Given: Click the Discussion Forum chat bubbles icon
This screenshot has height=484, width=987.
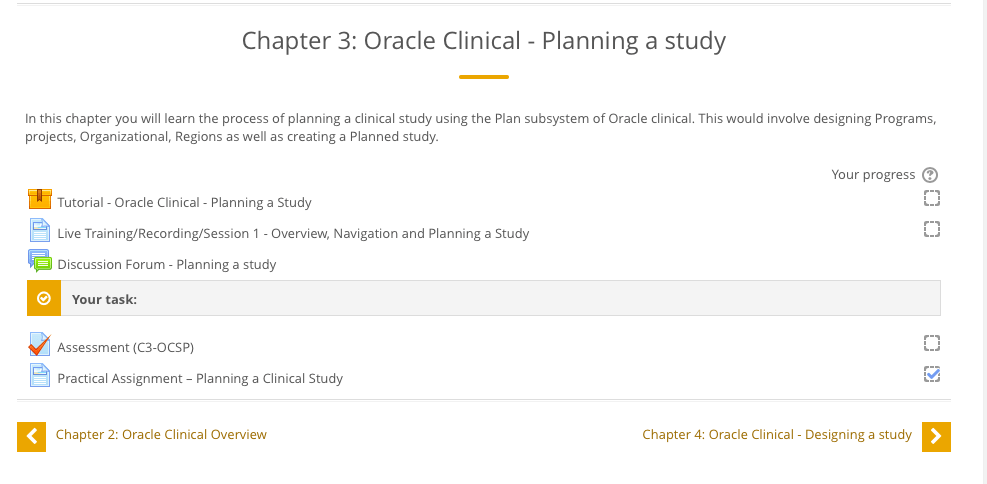Looking at the screenshot, I should pos(40,261).
